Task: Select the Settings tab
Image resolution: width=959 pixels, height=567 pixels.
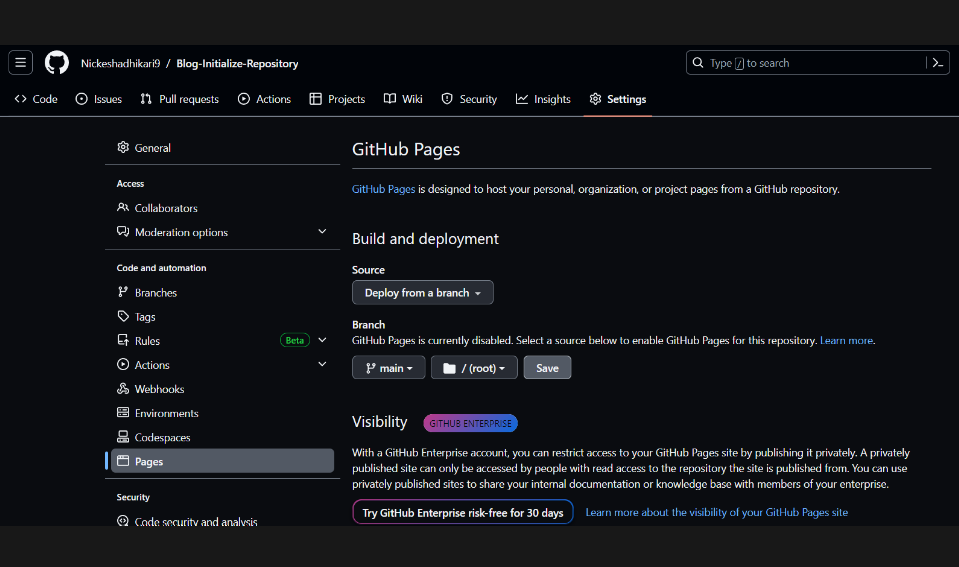Action: tap(618, 99)
